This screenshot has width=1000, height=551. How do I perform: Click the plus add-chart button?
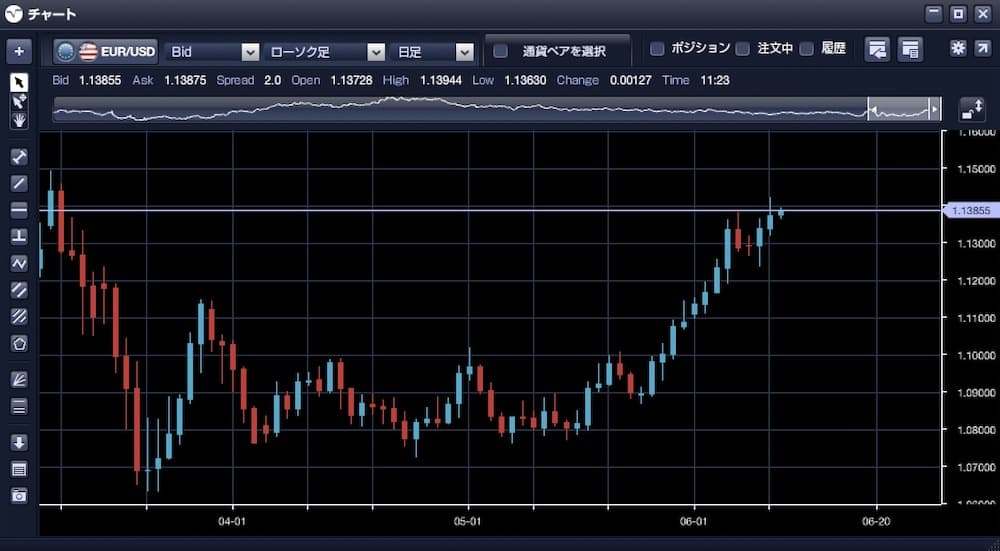click(x=19, y=52)
